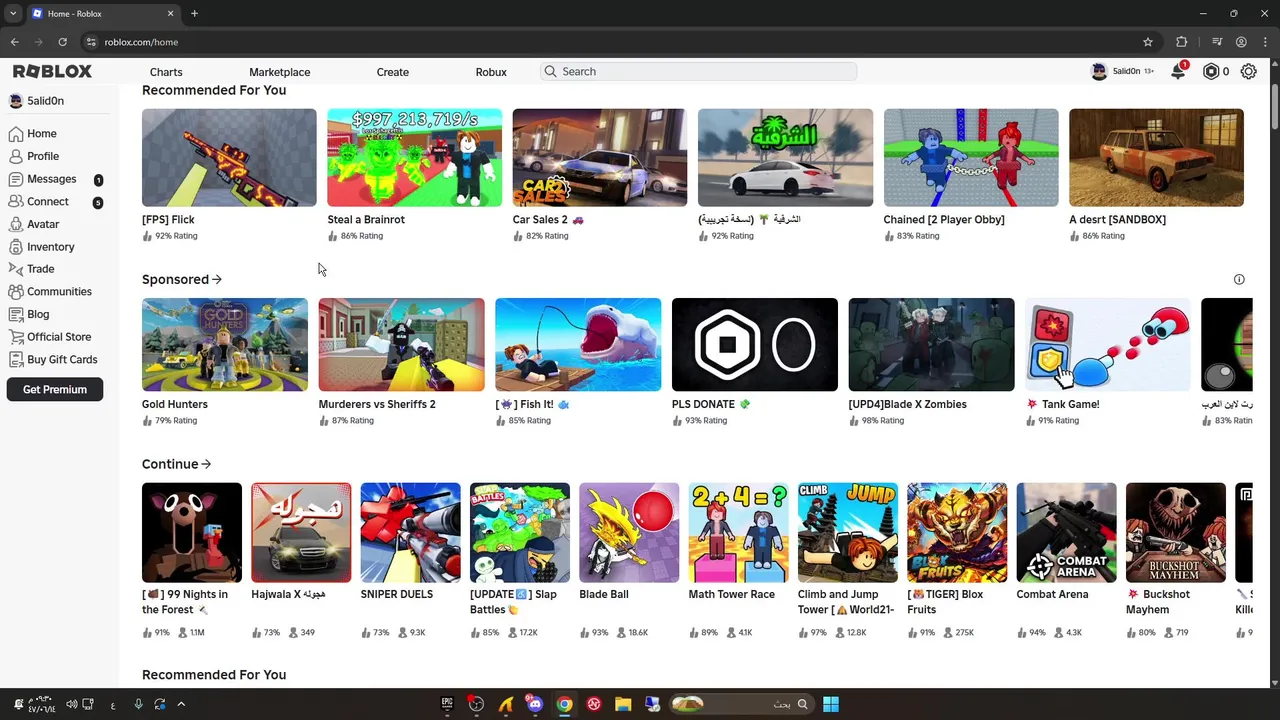The width and height of the screenshot is (1280, 720).
Task: Open the notifications bell icon
Action: pyautogui.click(x=1179, y=71)
